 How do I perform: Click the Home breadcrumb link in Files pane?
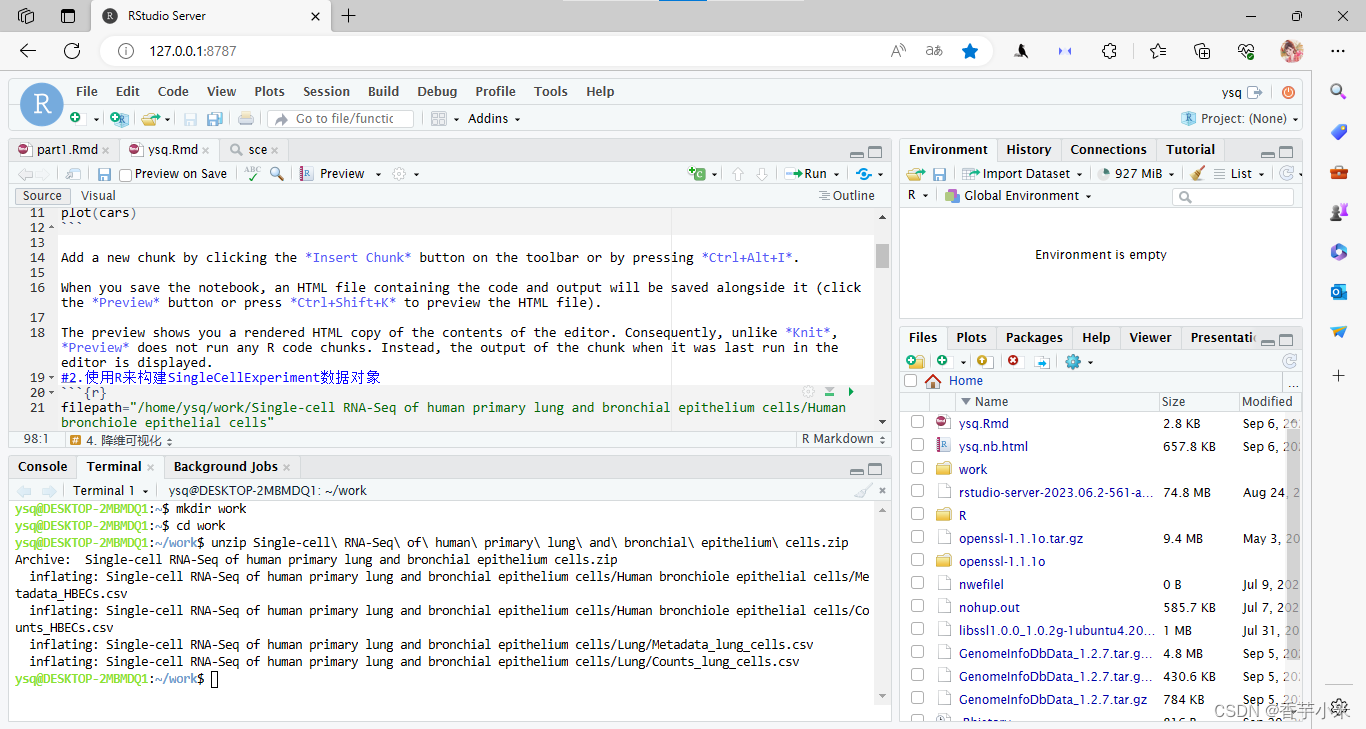coord(966,381)
